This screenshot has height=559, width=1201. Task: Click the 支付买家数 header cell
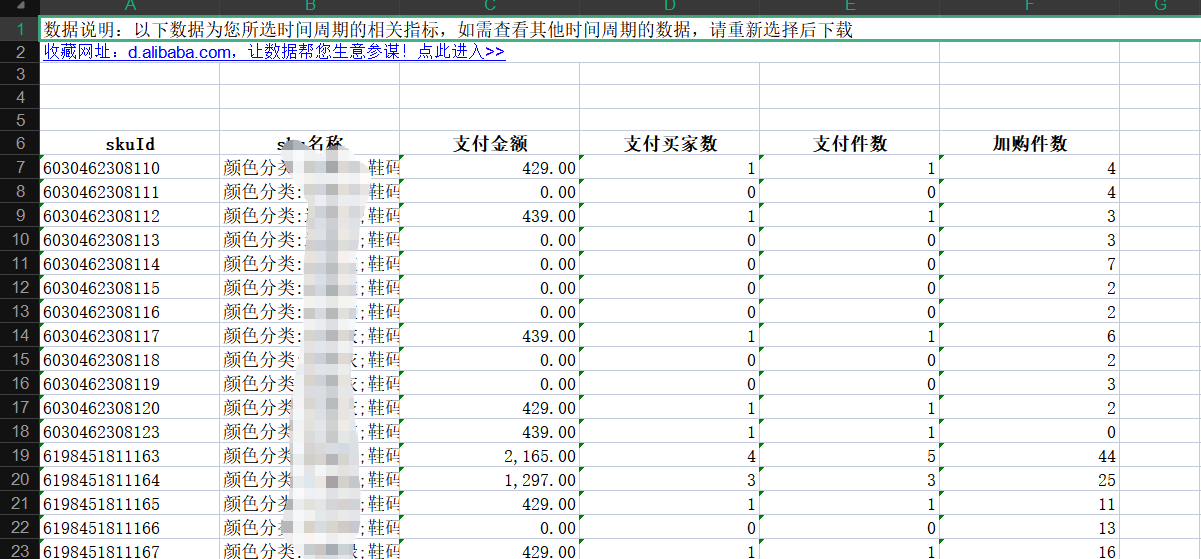pos(670,144)
